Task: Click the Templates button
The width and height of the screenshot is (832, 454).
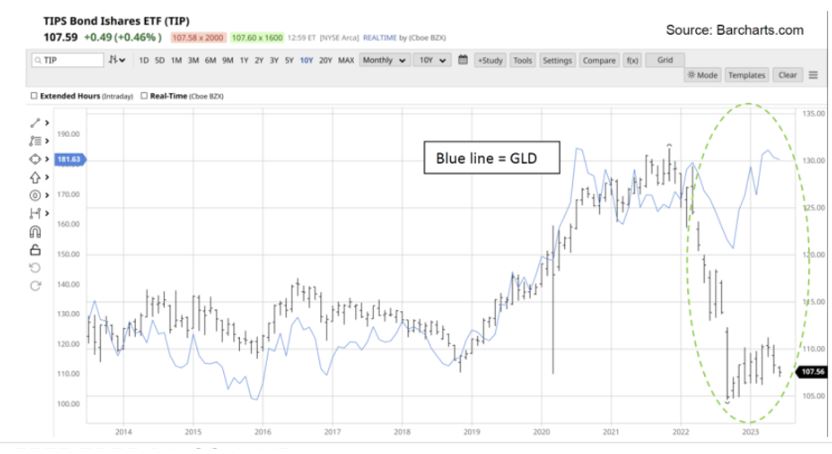Action: click(745, 75)
